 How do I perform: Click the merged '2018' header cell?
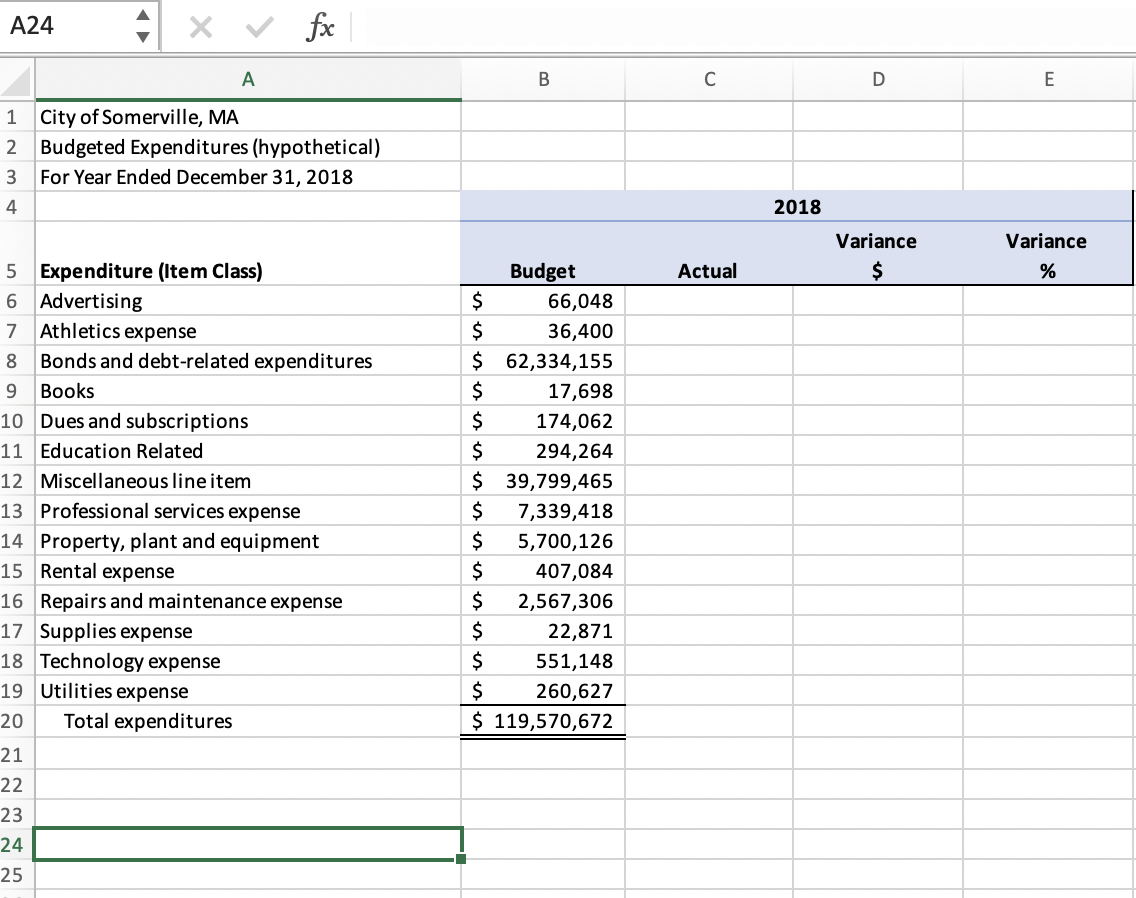[x=797, y=207]
